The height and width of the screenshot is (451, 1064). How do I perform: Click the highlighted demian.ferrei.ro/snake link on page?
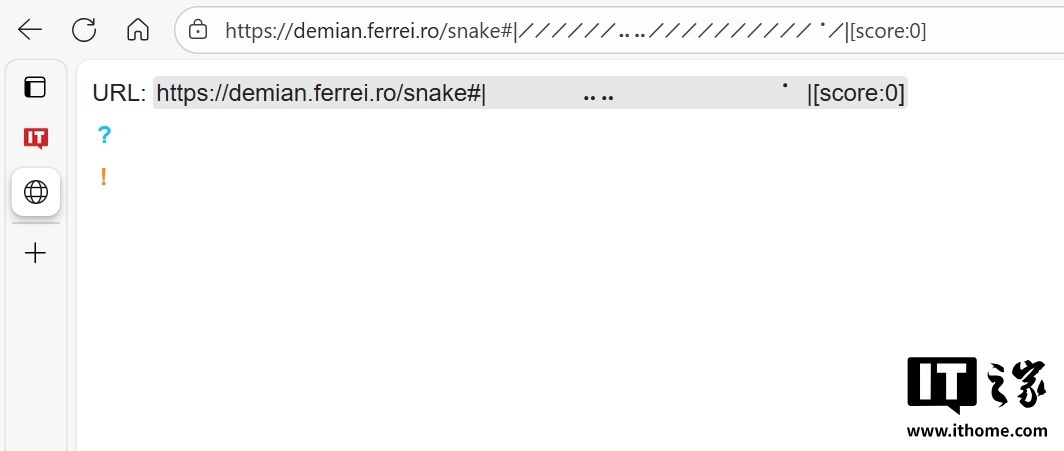tap(320, 94)
